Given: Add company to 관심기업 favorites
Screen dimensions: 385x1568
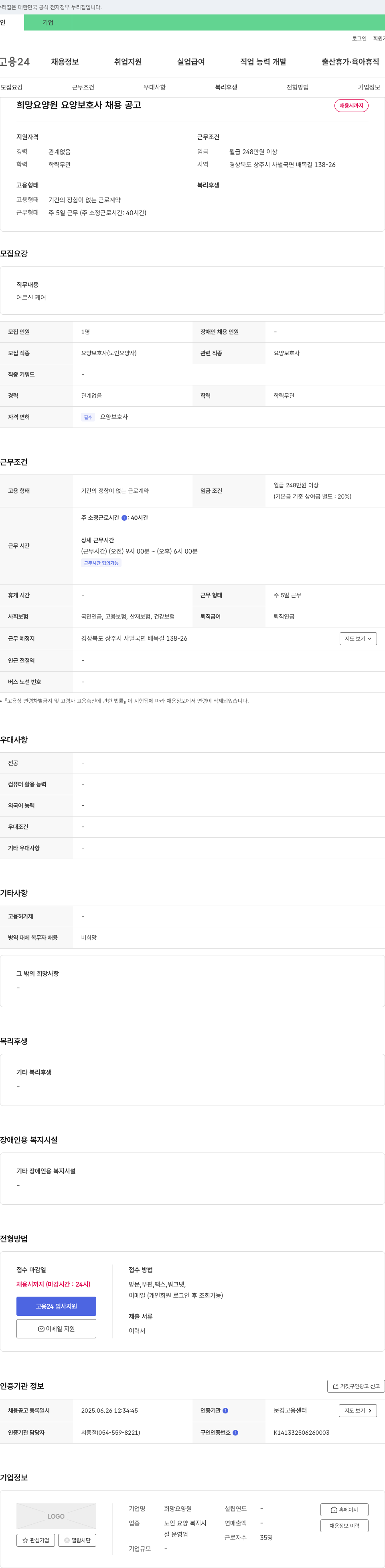Looking at the screenshot, I should pyautogui.click(x=36, y=1540).
